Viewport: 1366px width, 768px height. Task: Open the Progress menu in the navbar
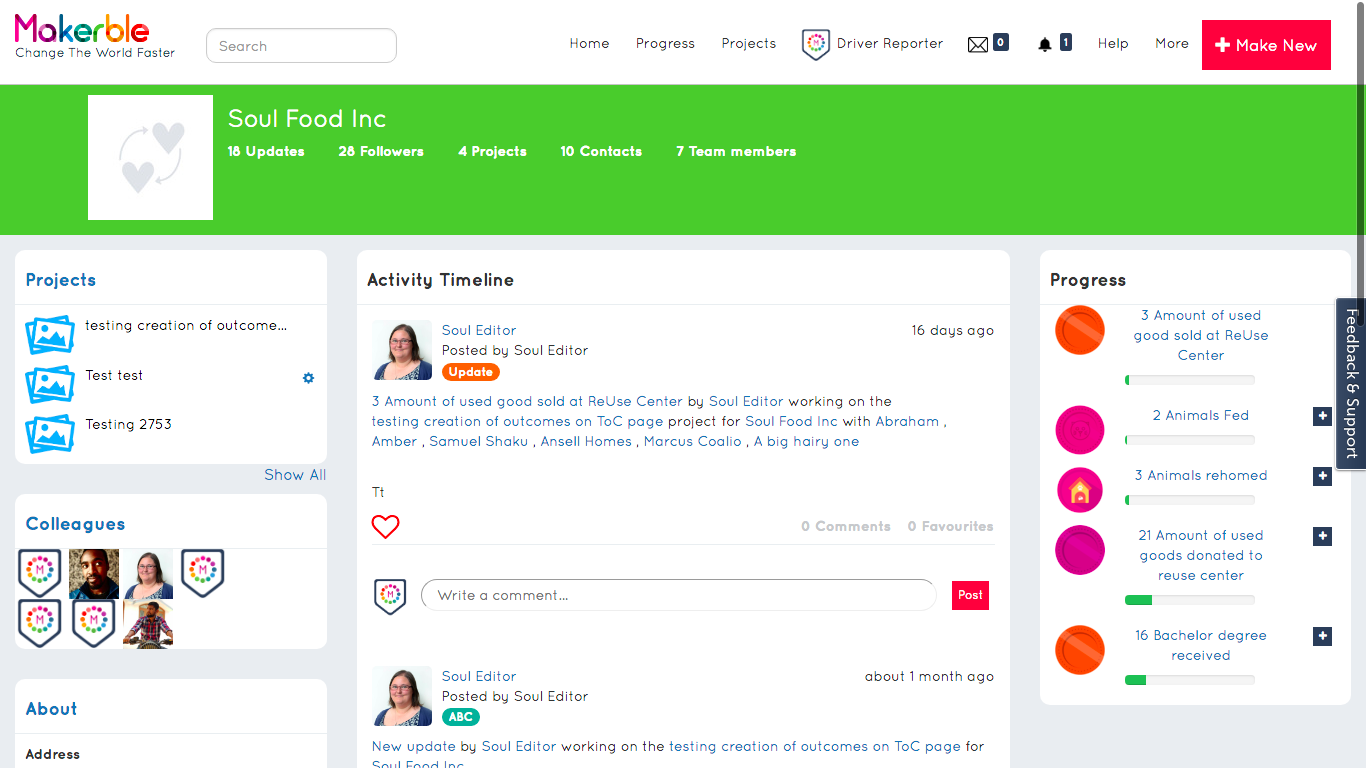665,44
